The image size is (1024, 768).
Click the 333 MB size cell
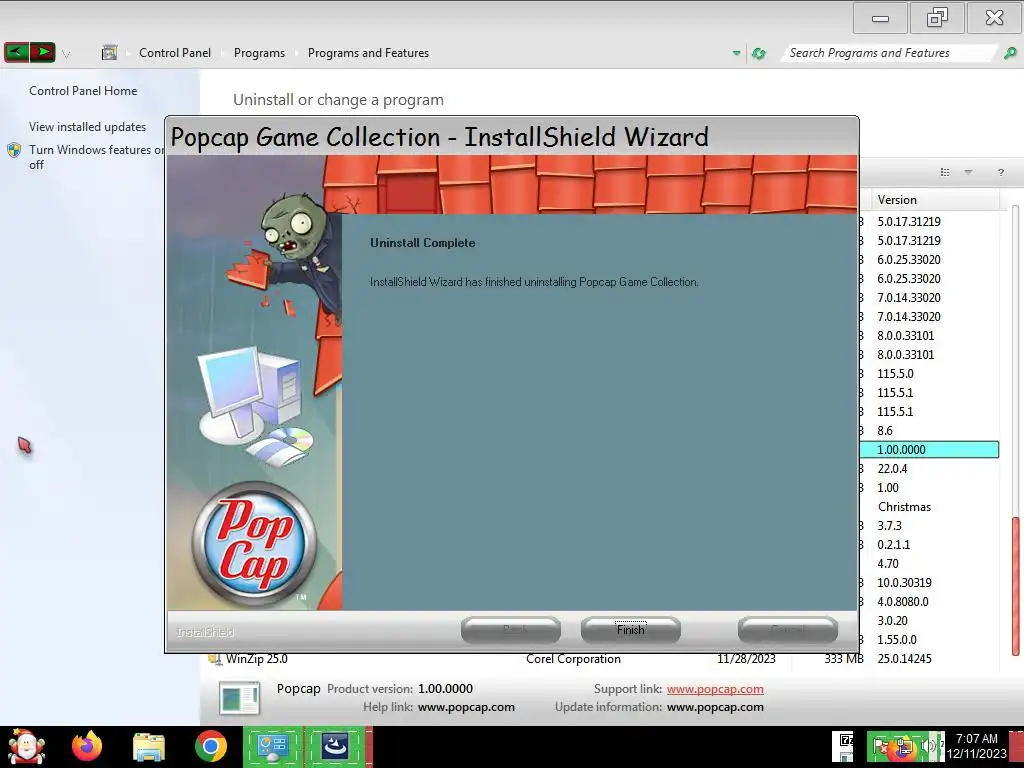point(843,659)
